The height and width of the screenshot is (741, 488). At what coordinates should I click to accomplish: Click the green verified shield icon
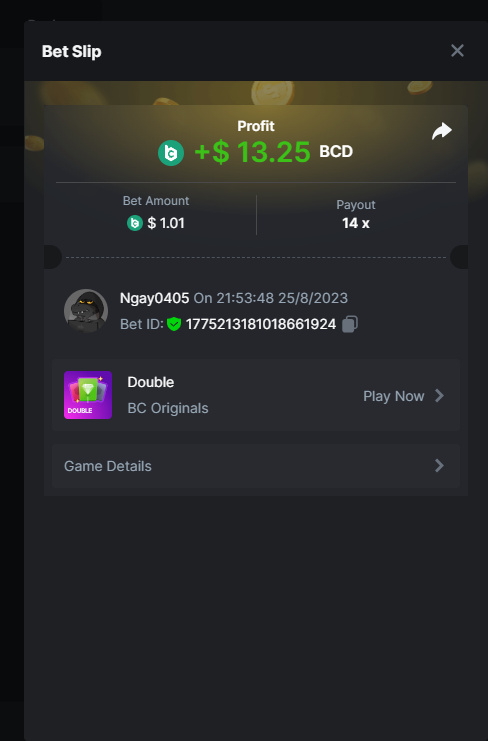[174, 324]
